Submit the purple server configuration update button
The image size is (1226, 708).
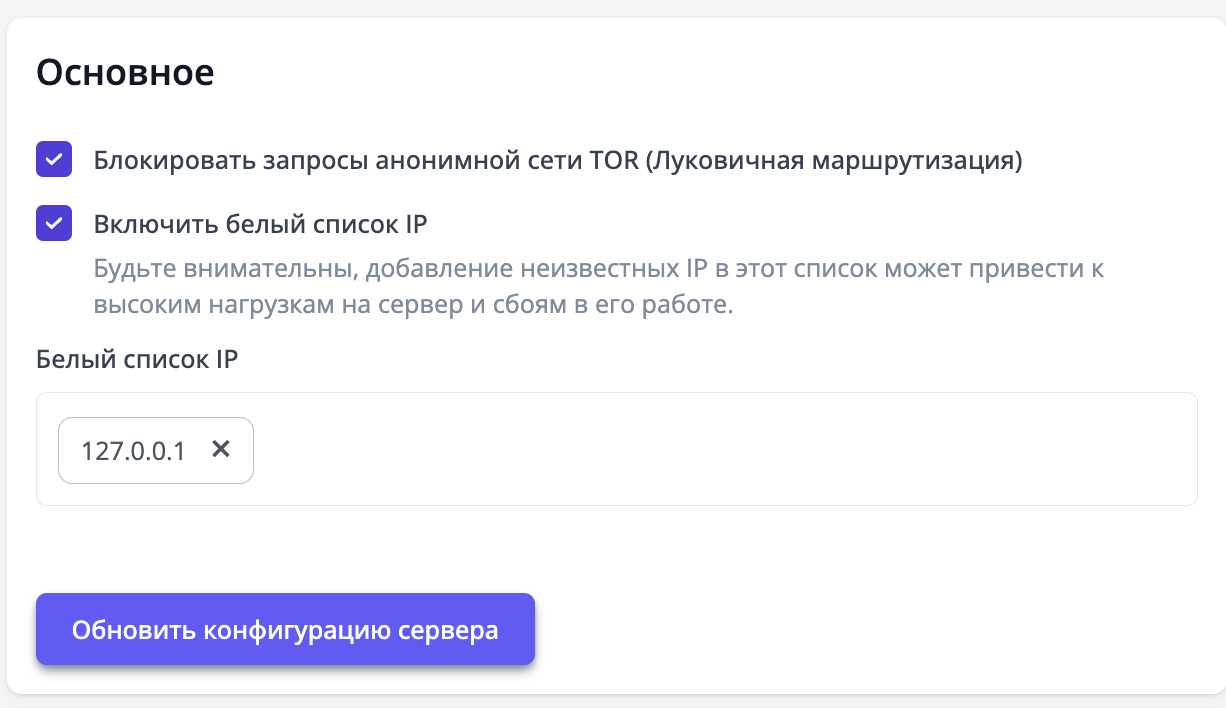tap(285, 630)
